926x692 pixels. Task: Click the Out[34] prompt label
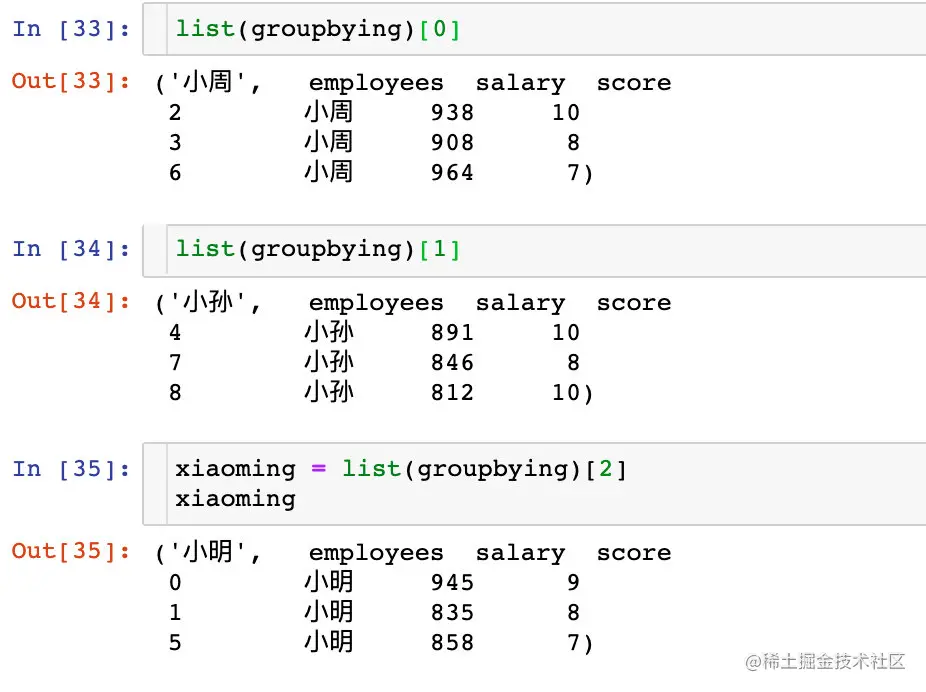click(71, 301)
